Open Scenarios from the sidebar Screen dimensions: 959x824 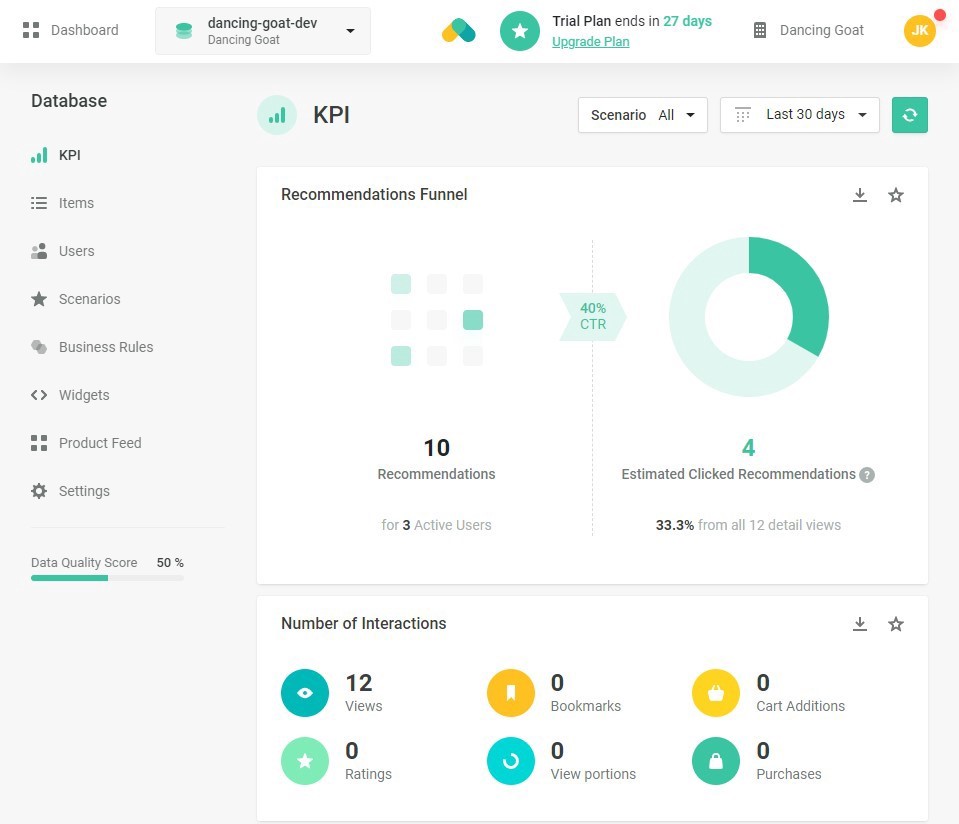(x=89, y=299)
